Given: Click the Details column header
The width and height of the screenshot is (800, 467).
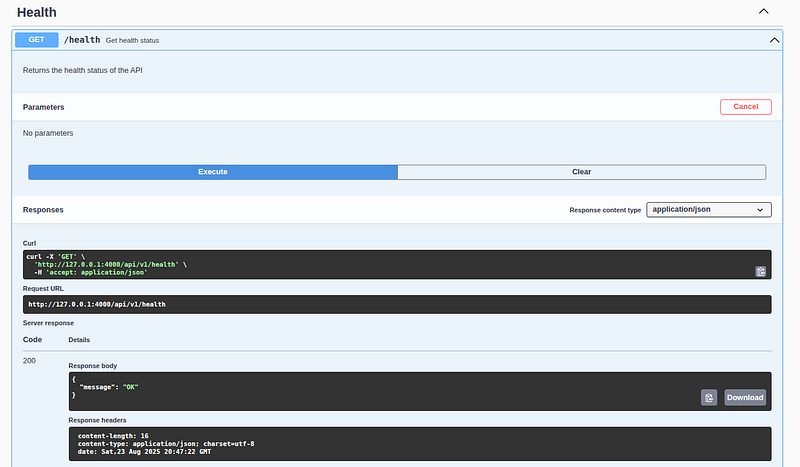Looking at the screenshot, I should [79, 340].
